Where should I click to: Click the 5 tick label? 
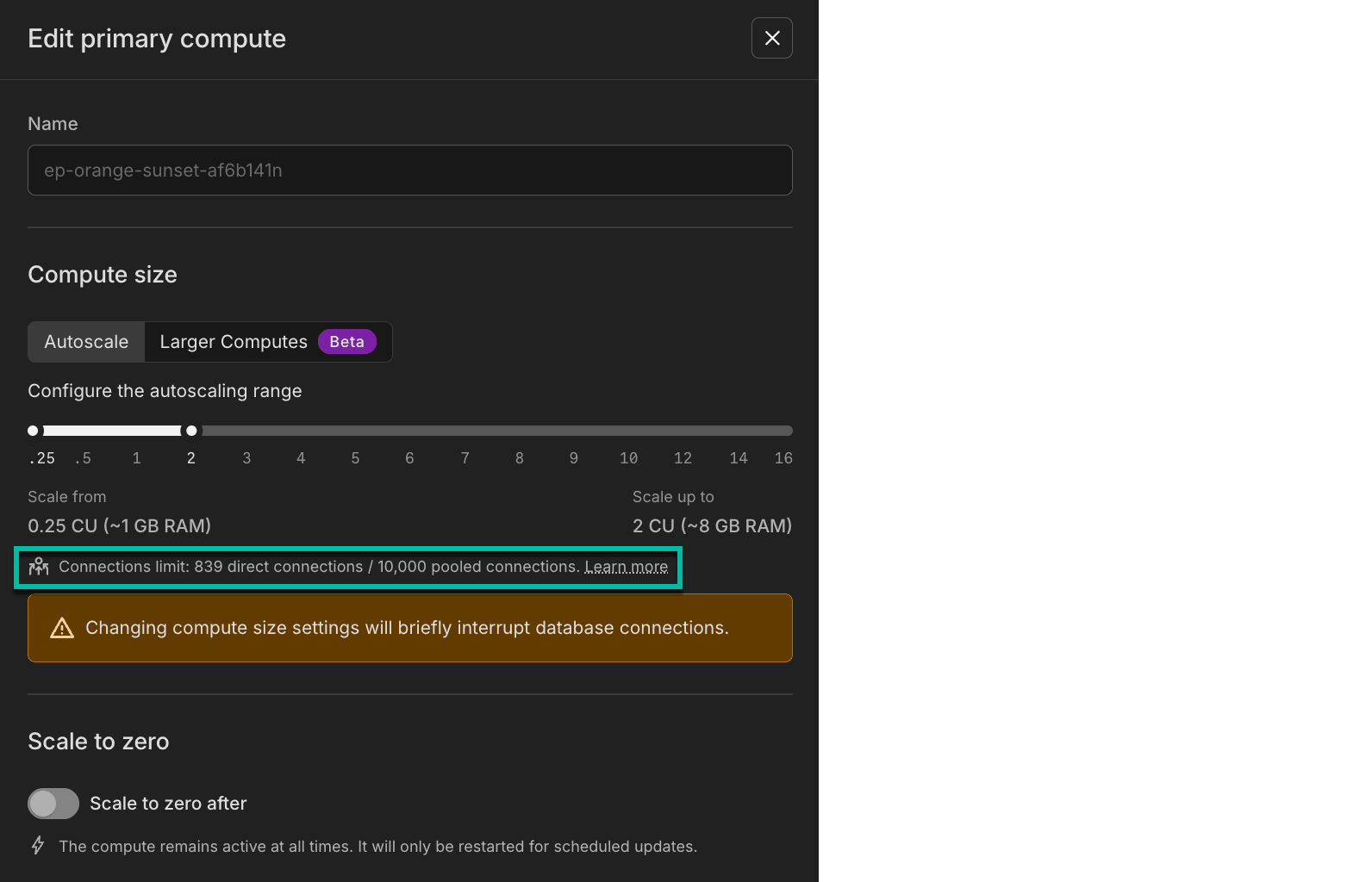(355, 458)
